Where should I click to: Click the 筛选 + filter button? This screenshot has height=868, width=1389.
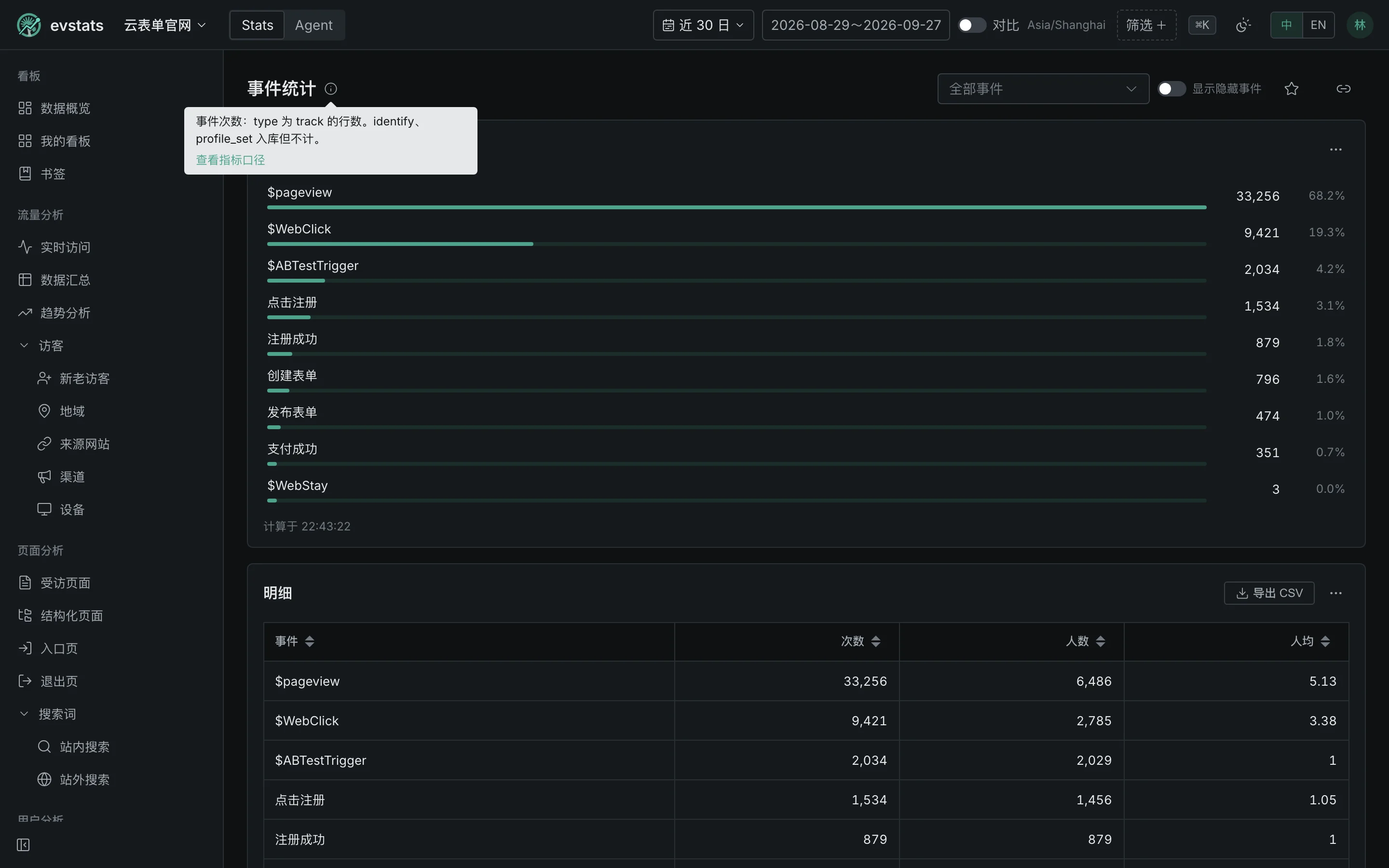click(x=1146, y=25)
